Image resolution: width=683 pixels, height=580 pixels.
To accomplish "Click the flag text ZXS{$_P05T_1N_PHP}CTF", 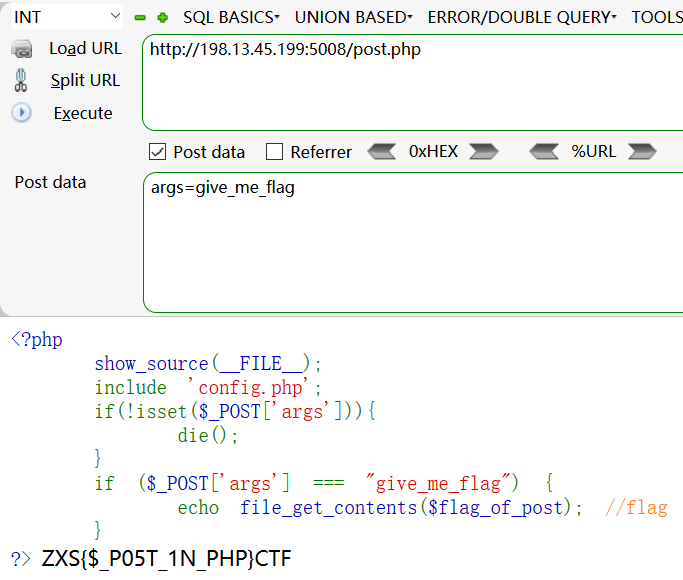I will [x=166, y=559].
